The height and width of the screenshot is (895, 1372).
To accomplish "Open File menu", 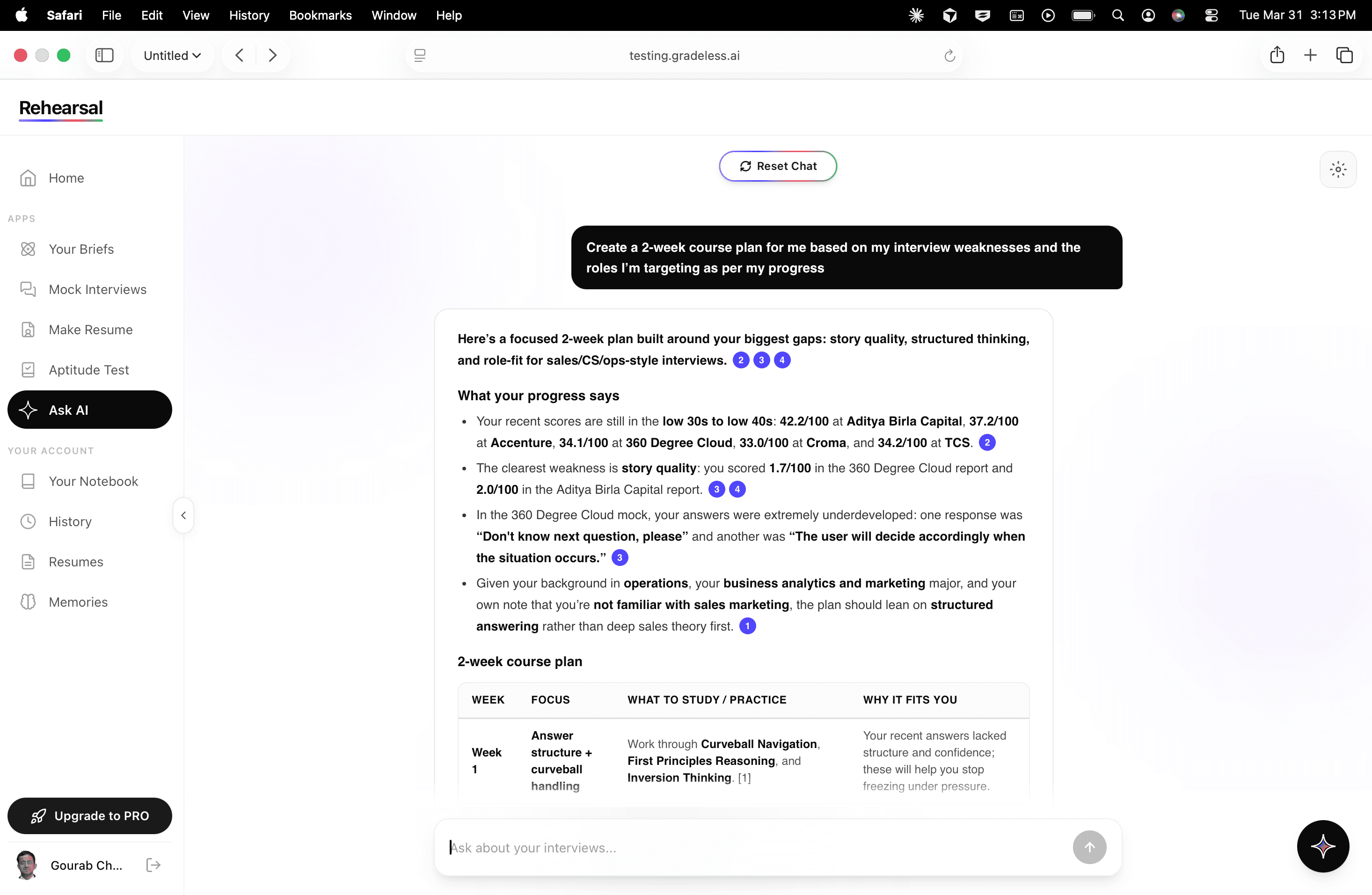I will pos(111,15).
